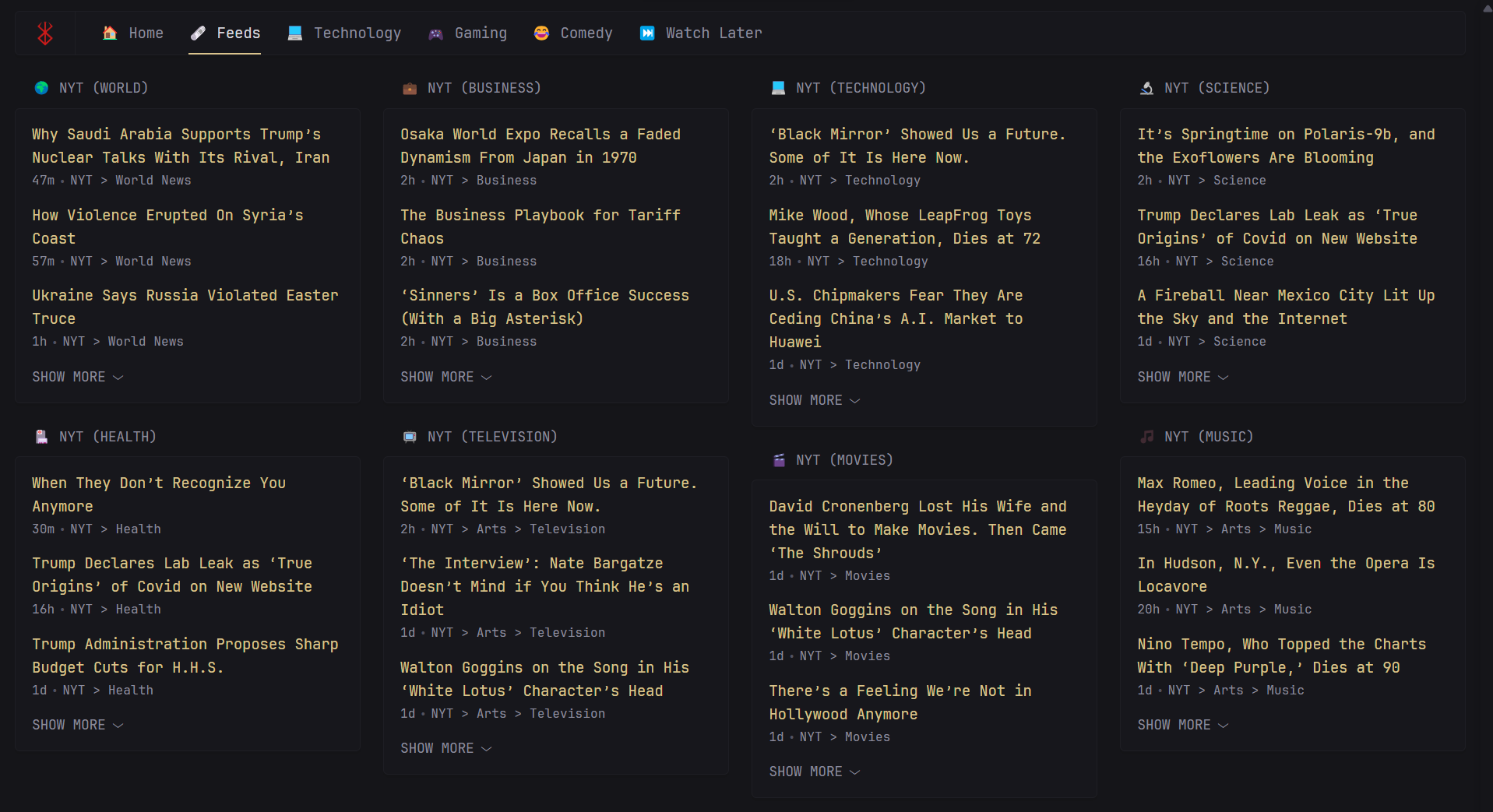The width and height of the screenshot is (1493, 812).
Task: Expand SHOW MORE in NYT (WORLD)
Action: click(x=78, y=377)
